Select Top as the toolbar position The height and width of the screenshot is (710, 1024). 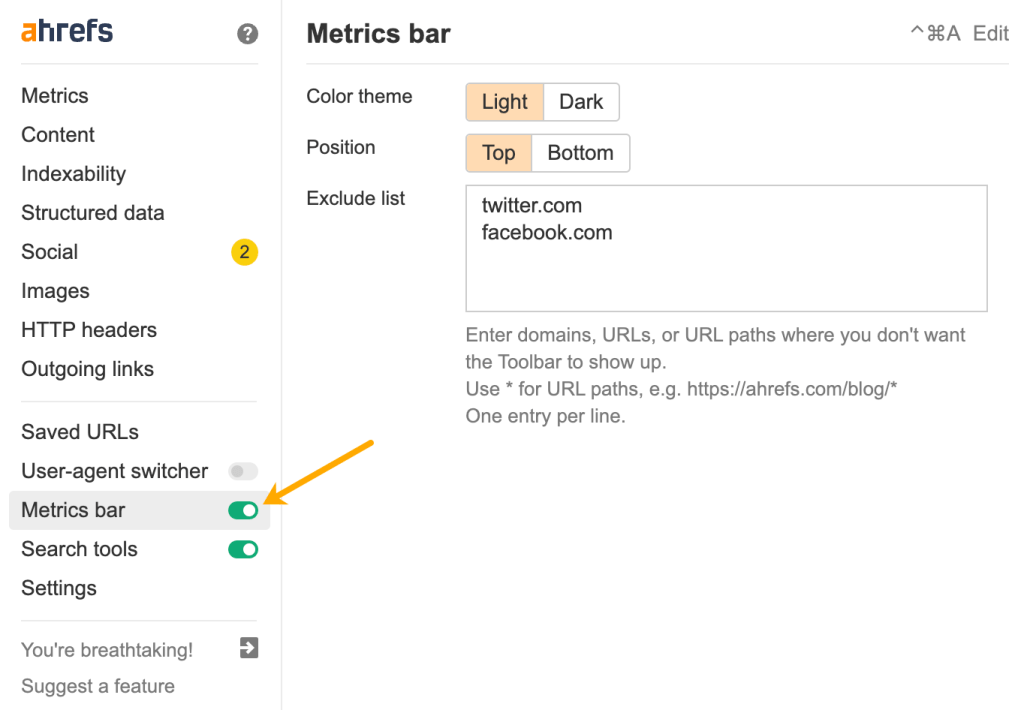coord(498,152)
